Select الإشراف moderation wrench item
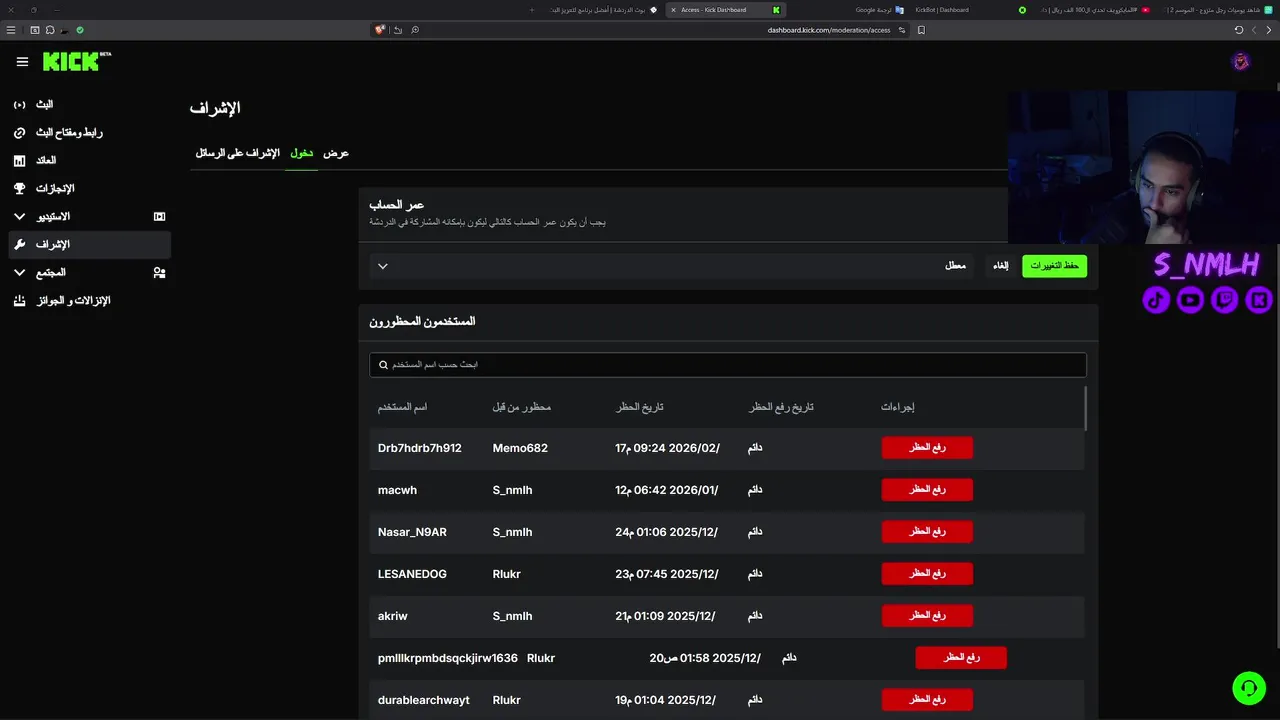Image resolution: width=1280 pixels, height=720 pixels. tap(89, 244)
